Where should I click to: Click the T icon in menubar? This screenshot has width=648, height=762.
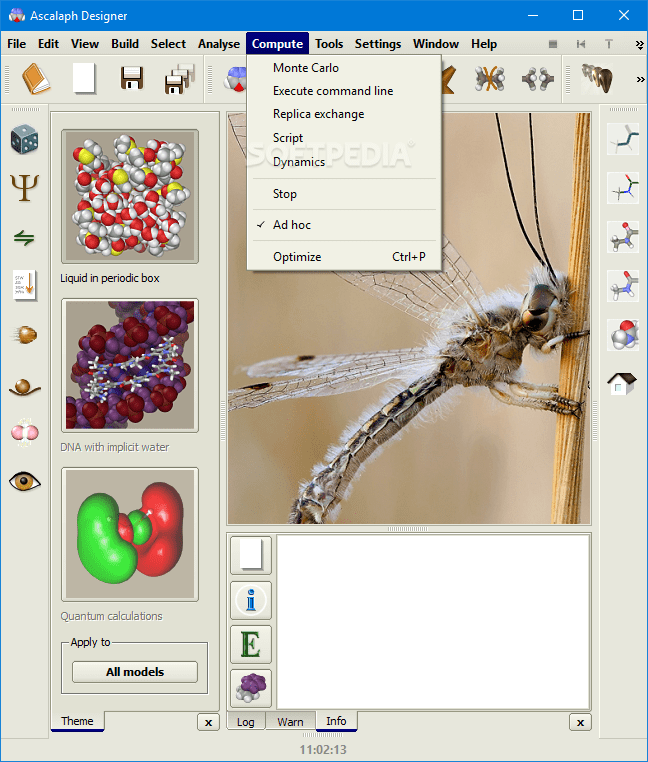[609, 44]
